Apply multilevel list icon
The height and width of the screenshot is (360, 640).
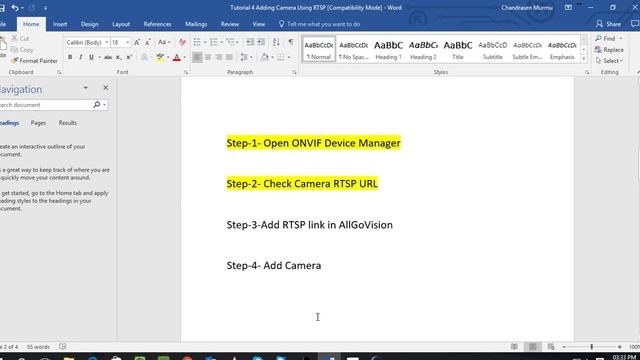point(230,42)
